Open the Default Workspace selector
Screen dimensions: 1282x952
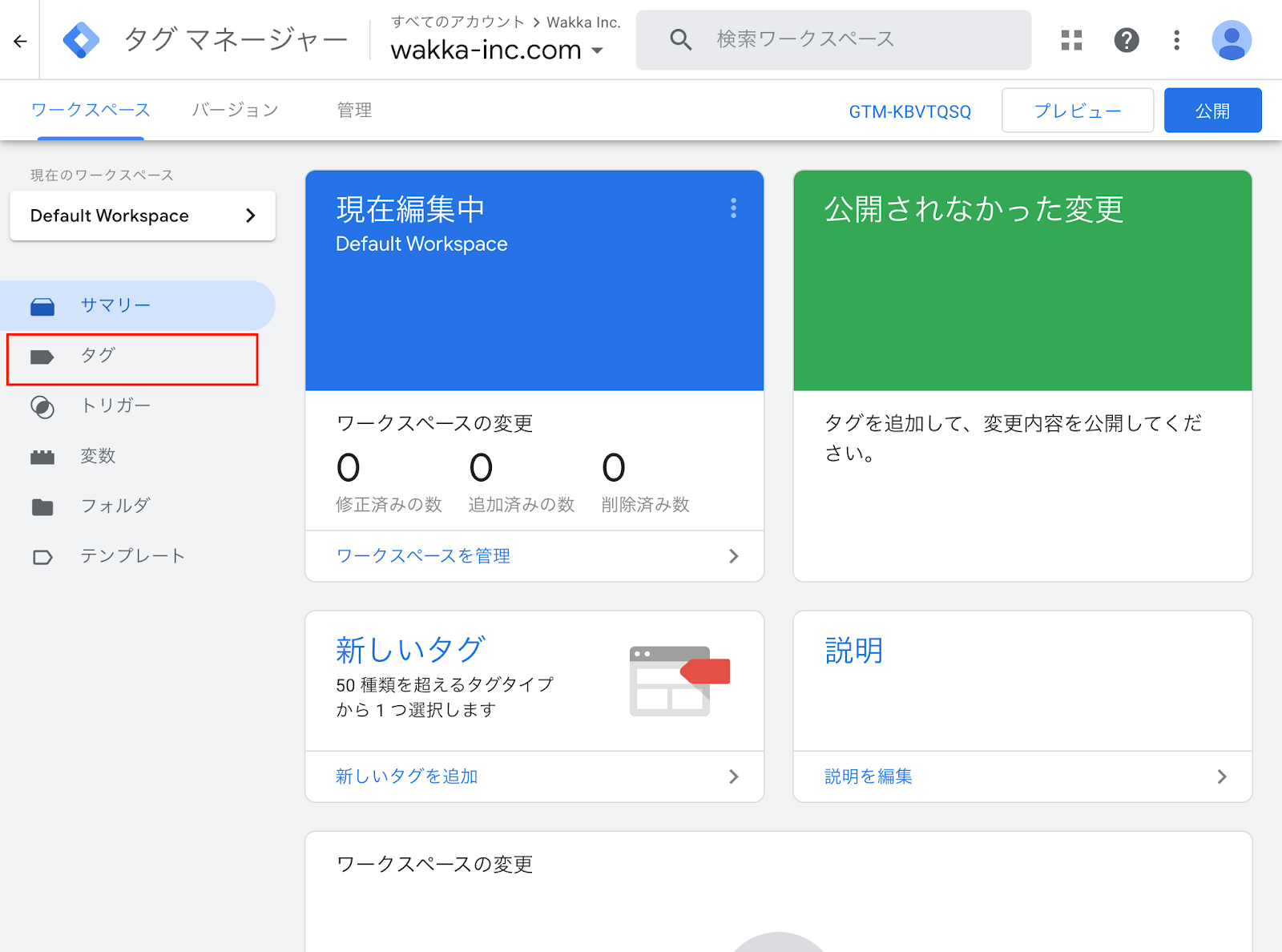click(143, 216)
